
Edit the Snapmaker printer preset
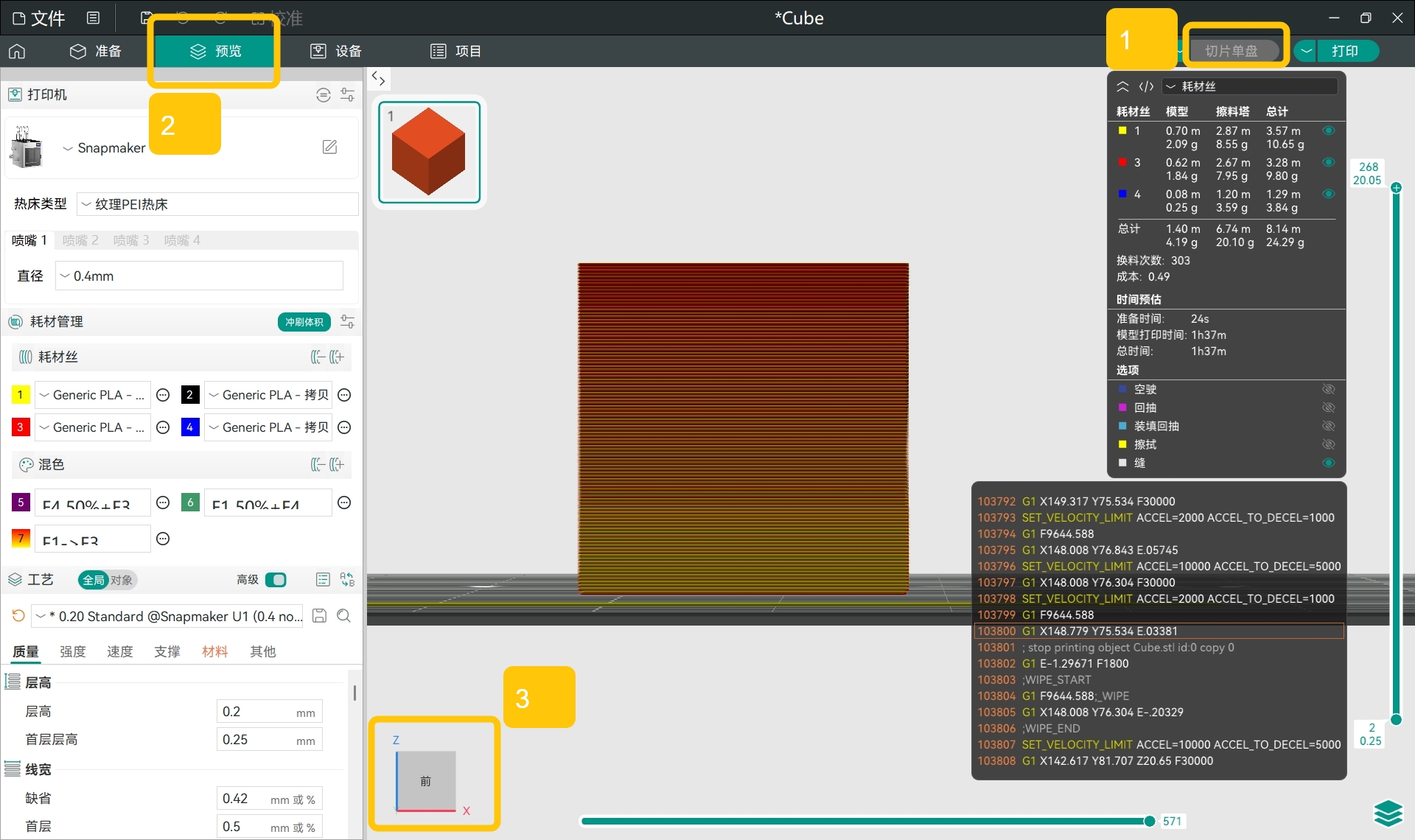coord(329,147)
